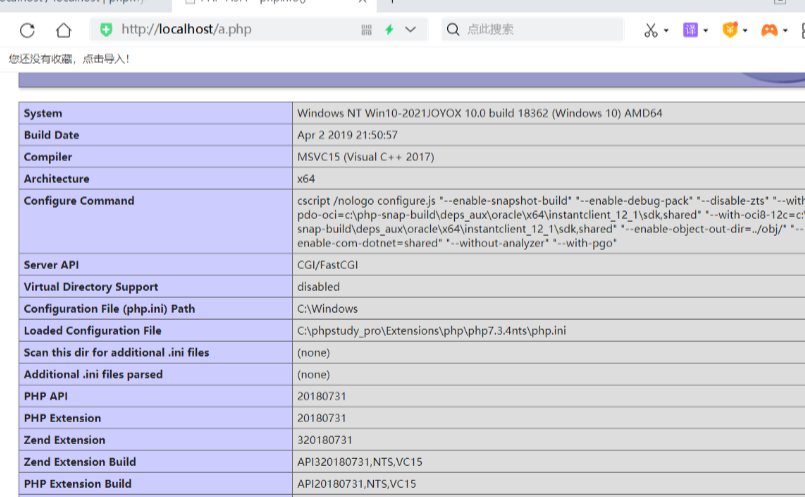
Task: Open the game controller icon
Action: pyautogui.click(x=769, y=30)
